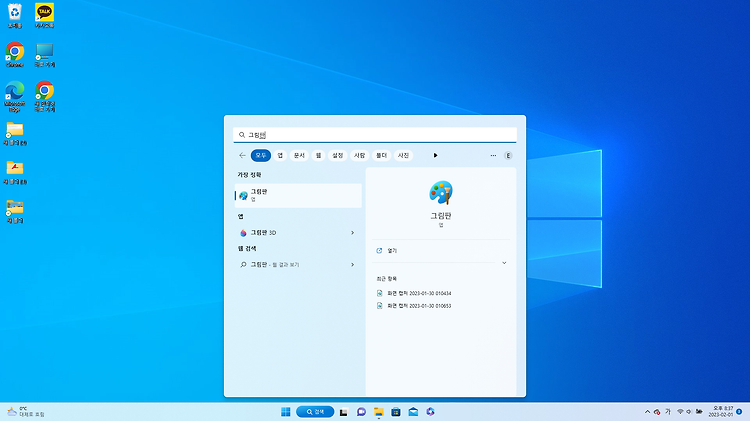Open the KakaoTalk desktop shortcut
The height and width of the screenshot is (421, 750).
(44, 15)
